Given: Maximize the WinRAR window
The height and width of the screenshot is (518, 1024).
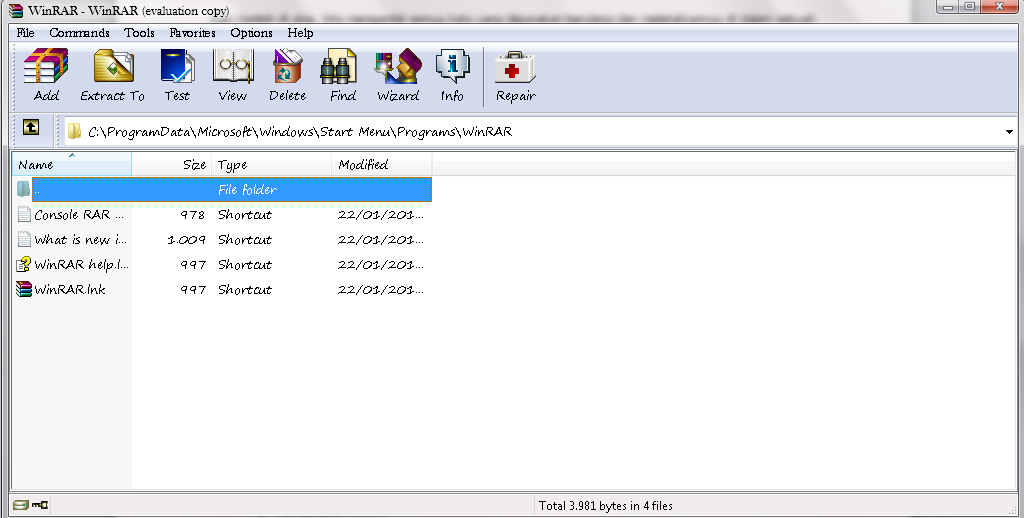Looking at the screenshot, I should [x=970, y=7].
